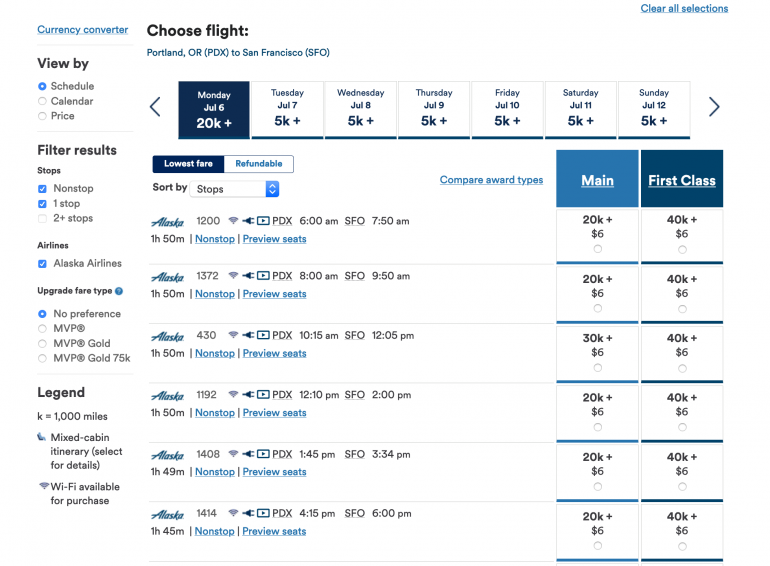Click the Upgrade fare type help icon
Image resolution: width=770 pixels, height=566 pixels.
[119, 291]
